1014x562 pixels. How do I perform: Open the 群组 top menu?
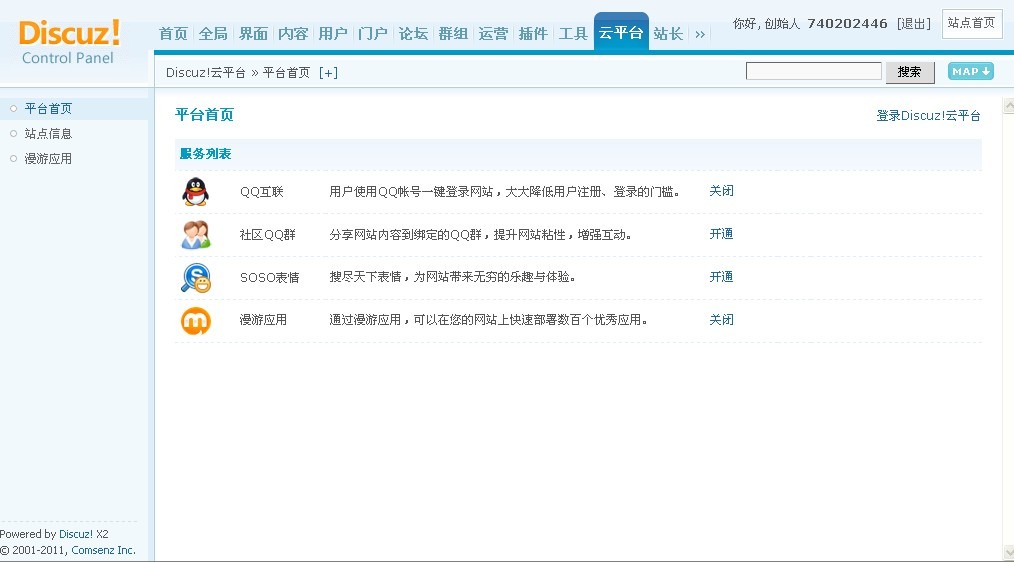click(453, 34)
